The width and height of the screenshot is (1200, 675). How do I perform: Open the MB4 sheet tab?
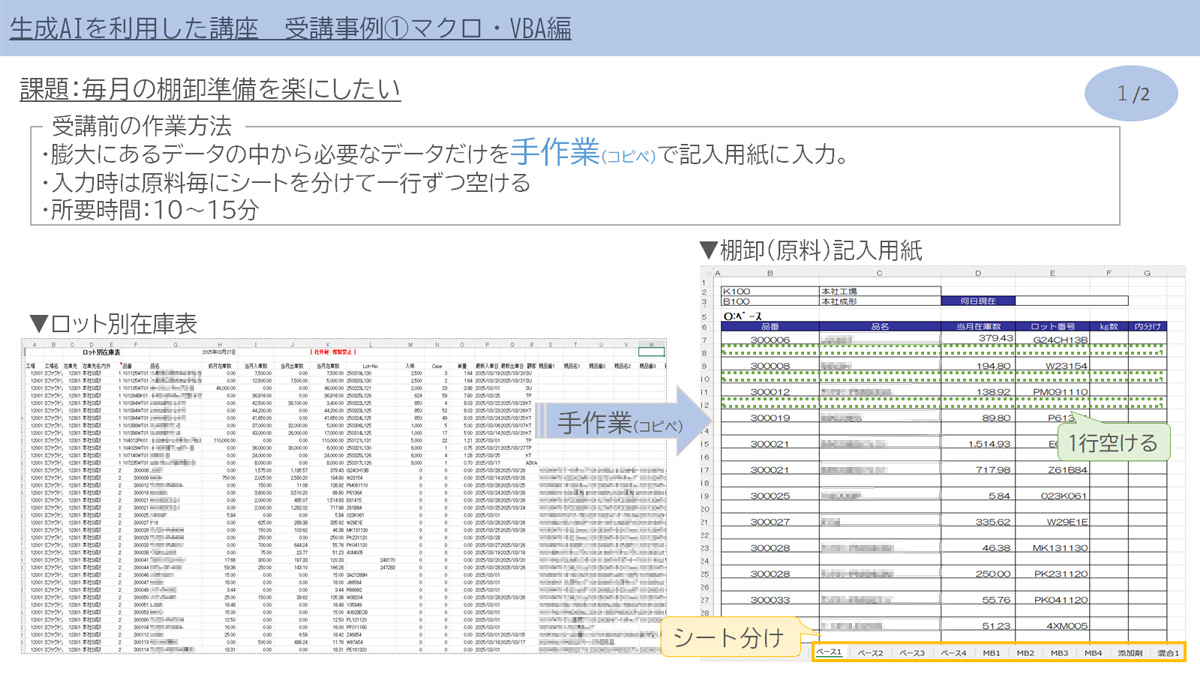pos(1093,652)
